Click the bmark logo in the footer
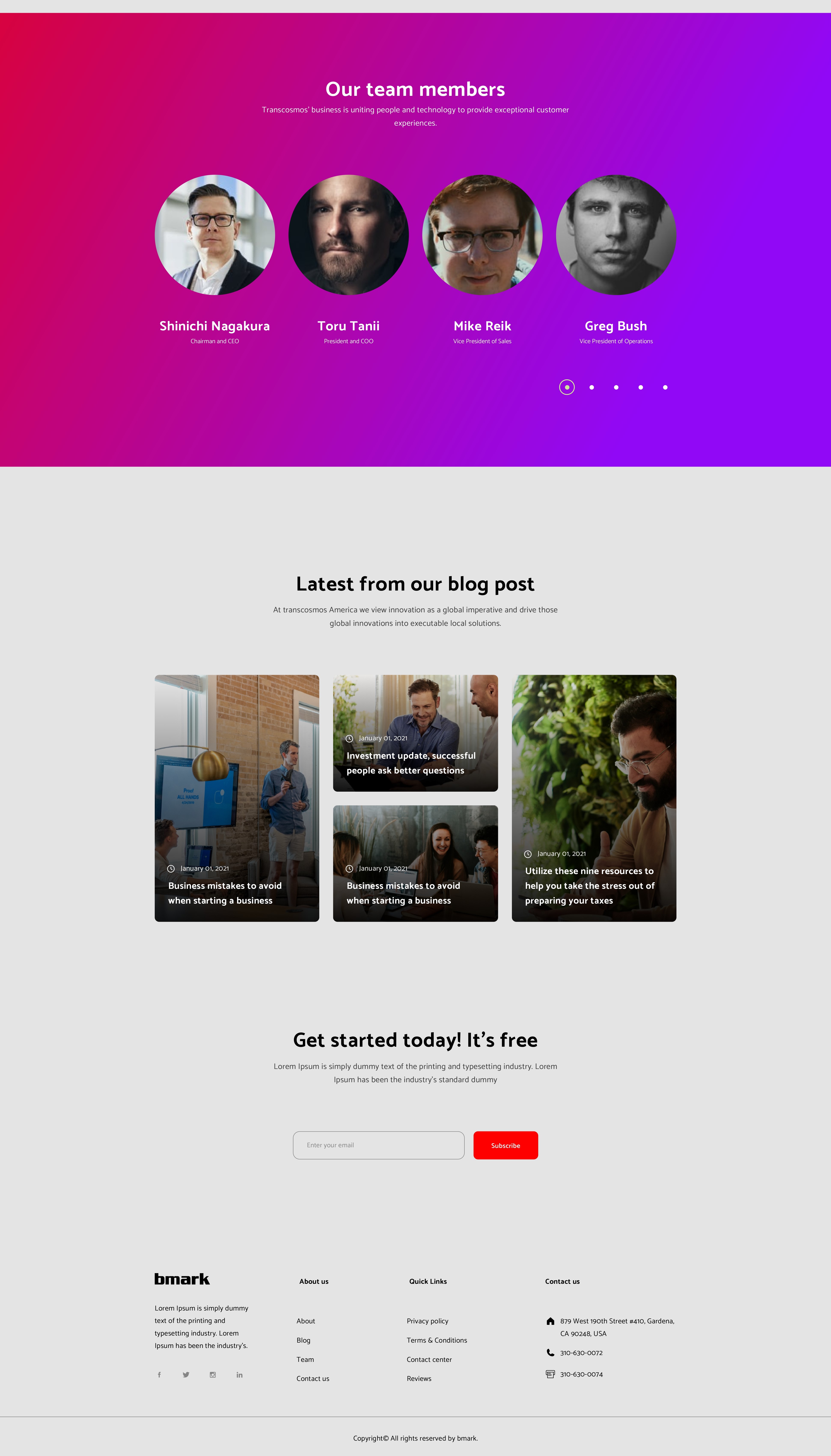 pos(182,1279)
